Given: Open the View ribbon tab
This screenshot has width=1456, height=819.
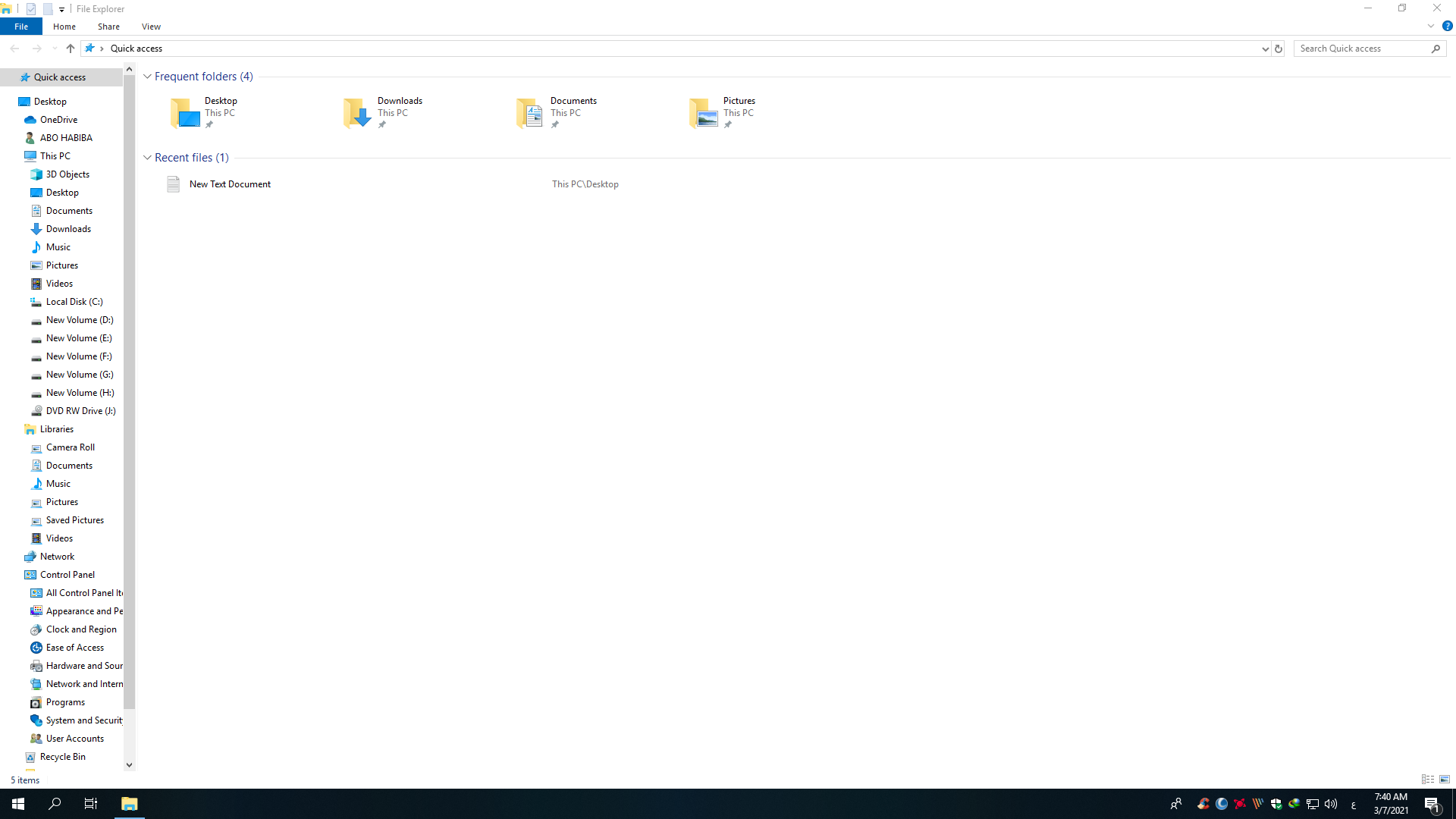Looking at the screenshot, I should click(x=151, y=27).
